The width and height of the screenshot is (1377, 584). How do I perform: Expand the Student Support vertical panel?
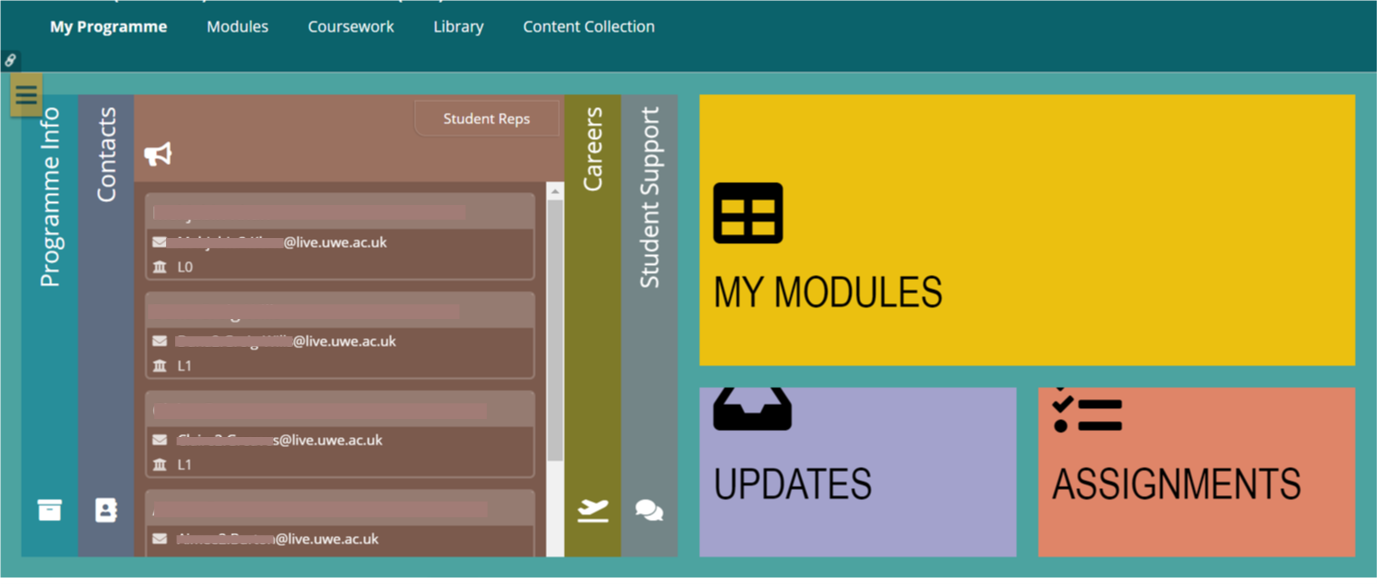(x=649, y=200)
